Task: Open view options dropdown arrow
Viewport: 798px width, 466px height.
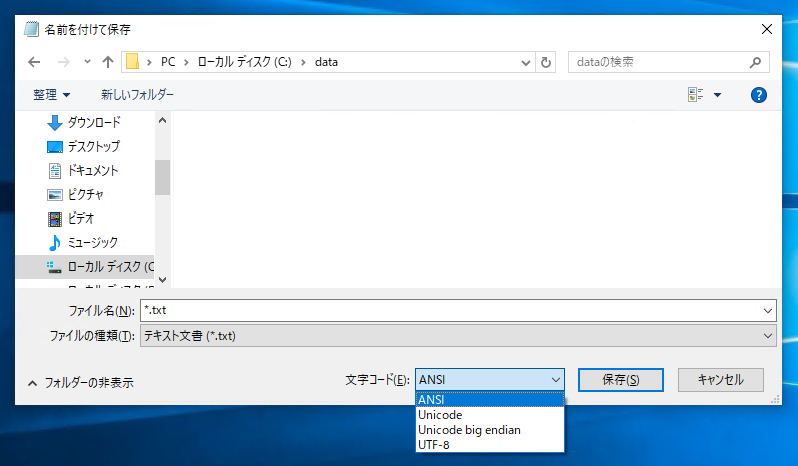Action: (718, 95)
